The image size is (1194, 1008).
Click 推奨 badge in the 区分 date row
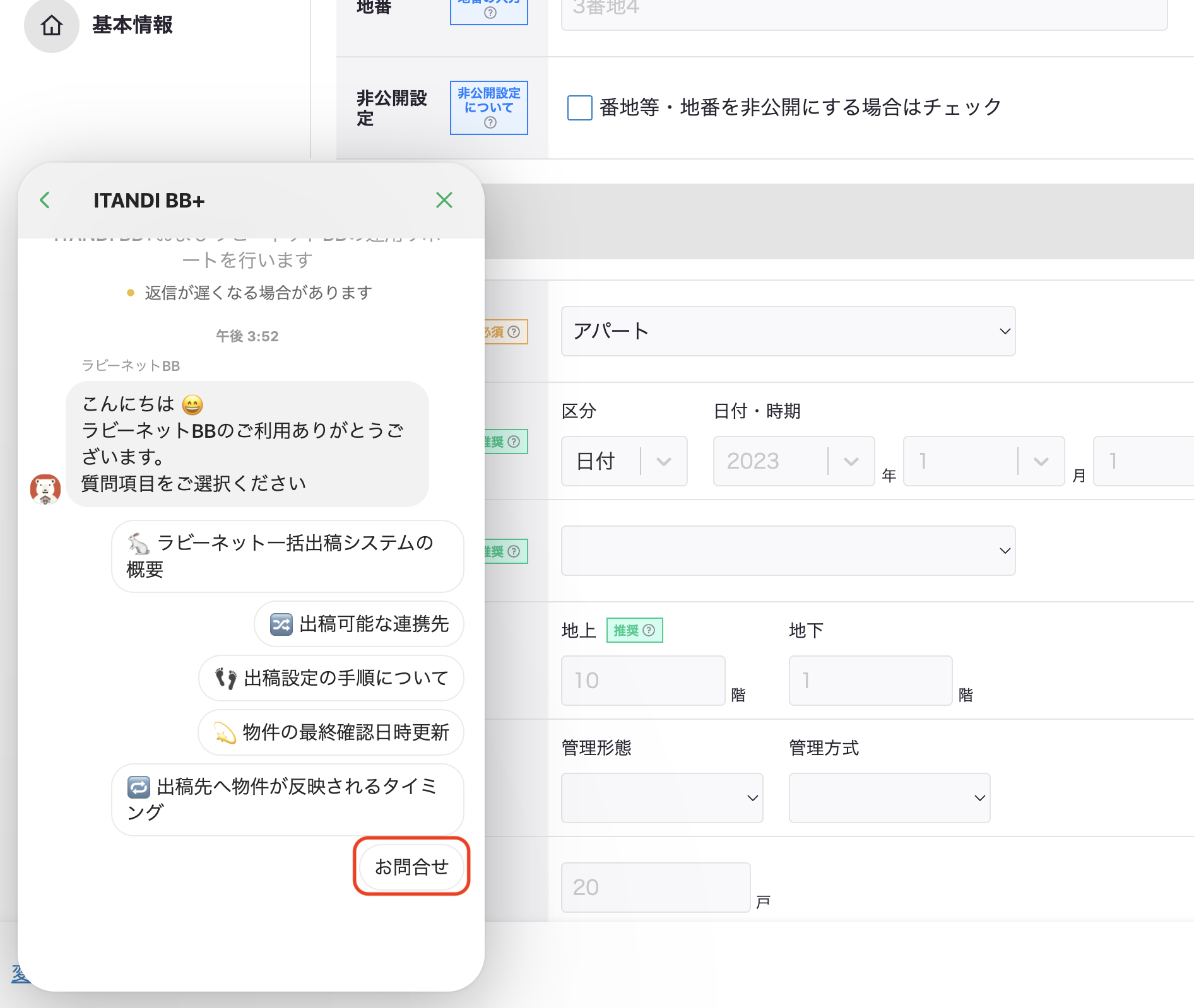coord(506,442)
